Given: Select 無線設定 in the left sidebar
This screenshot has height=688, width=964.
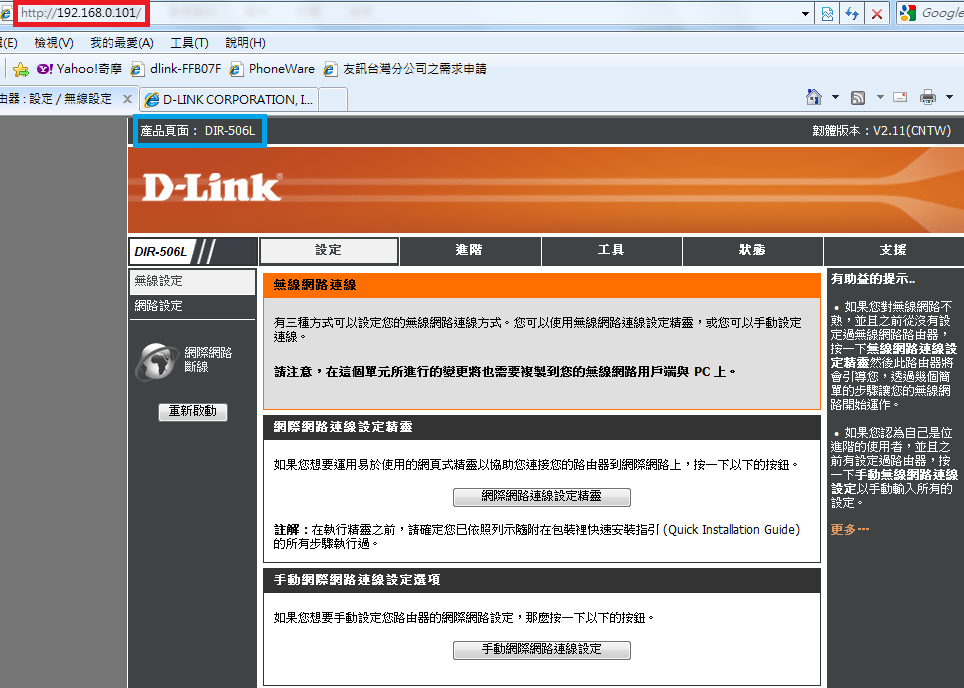Looking at the screenshot, I should 192,282.
